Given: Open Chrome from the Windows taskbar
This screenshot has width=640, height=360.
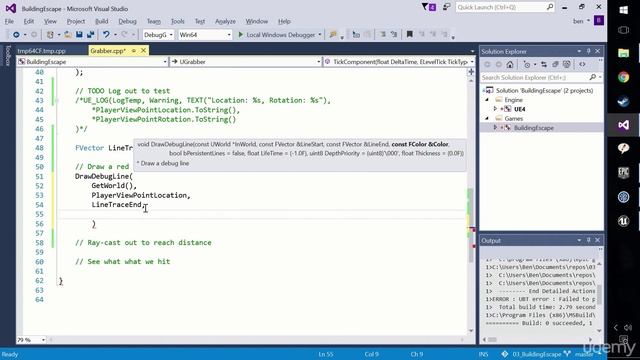Looking at the screenshot, I should [623, 77].
